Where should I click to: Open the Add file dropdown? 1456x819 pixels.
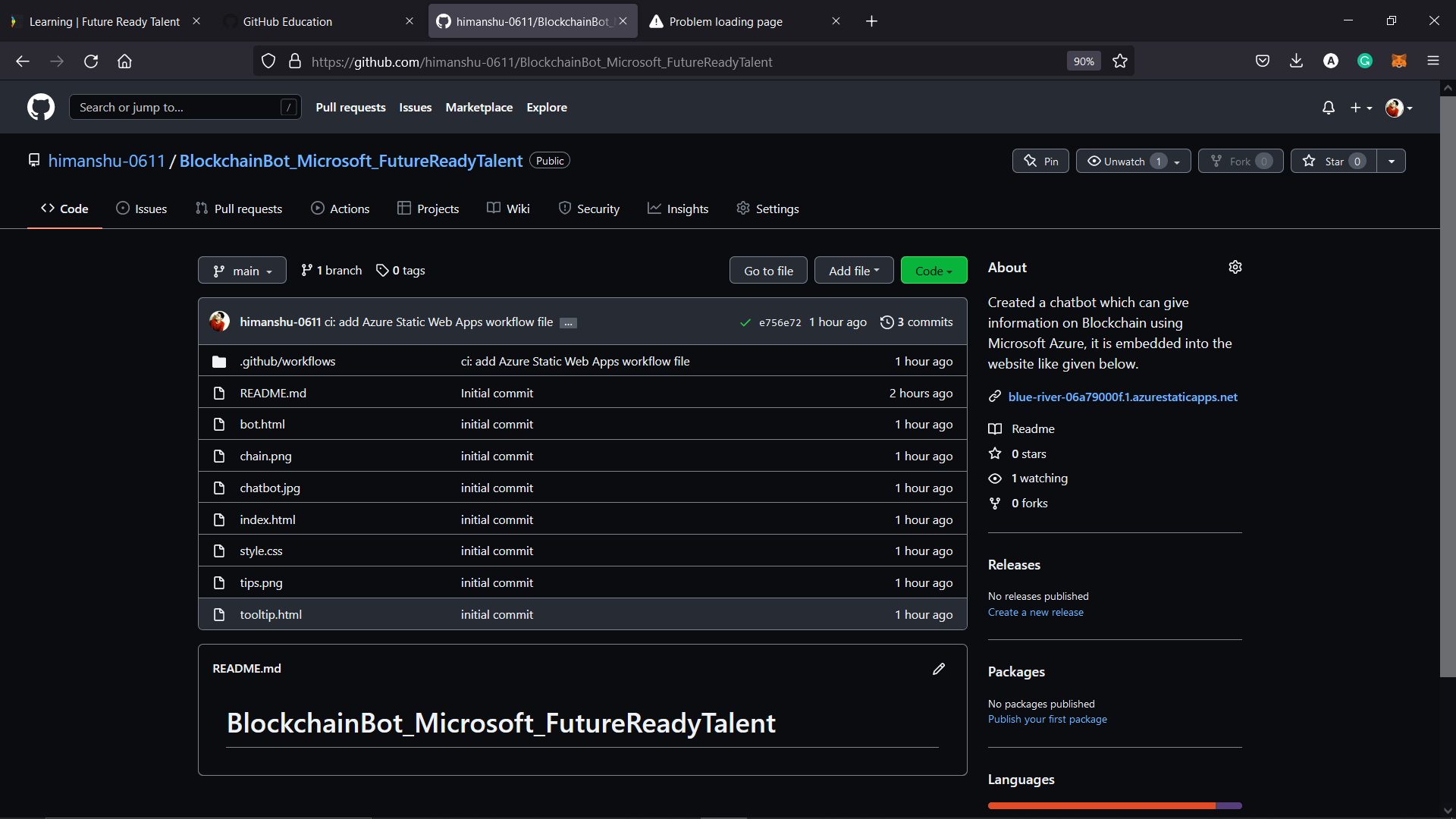click(x=854, y=271)
